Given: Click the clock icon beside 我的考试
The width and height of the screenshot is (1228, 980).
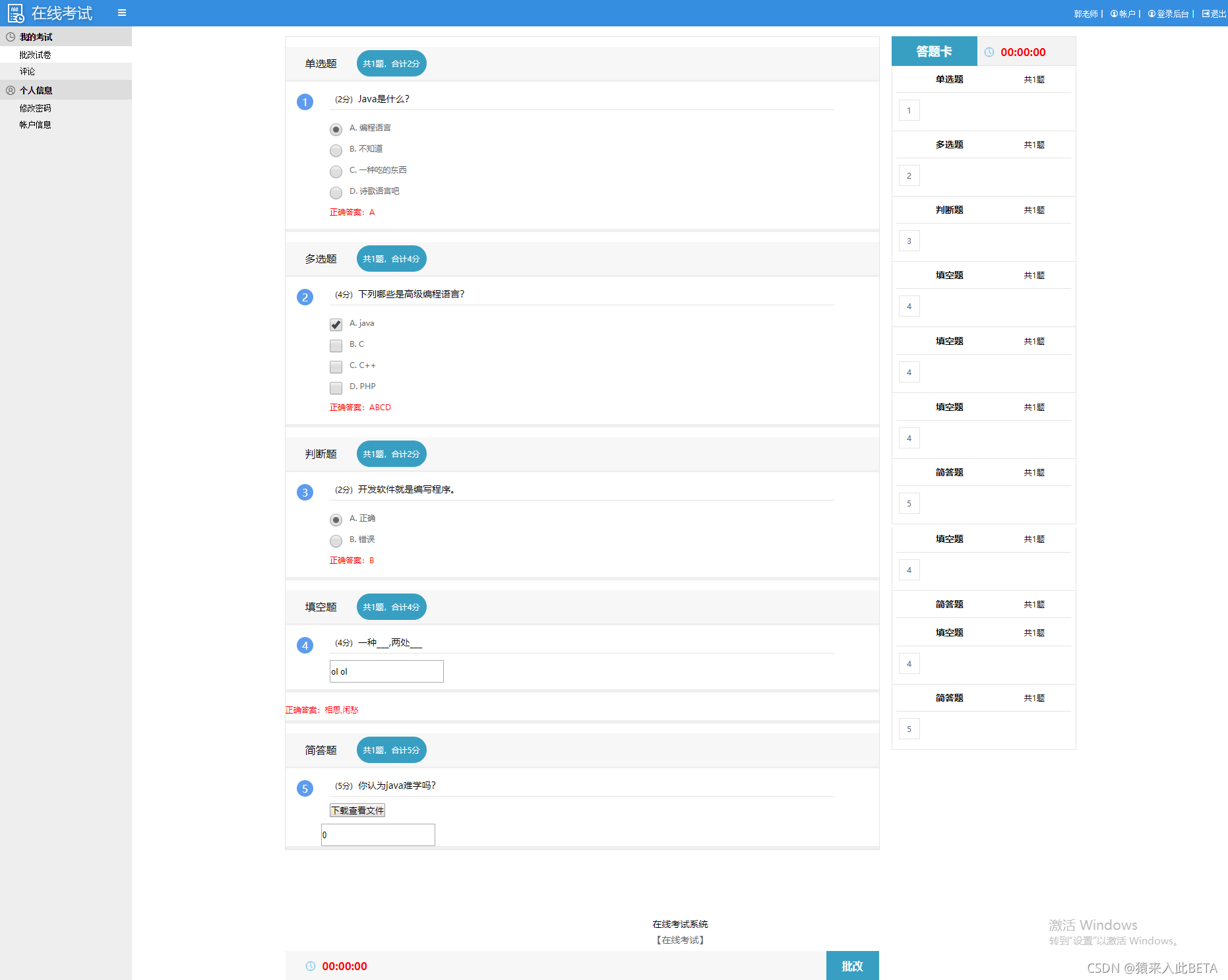Looking at the screenshot, I should [11, 37].
